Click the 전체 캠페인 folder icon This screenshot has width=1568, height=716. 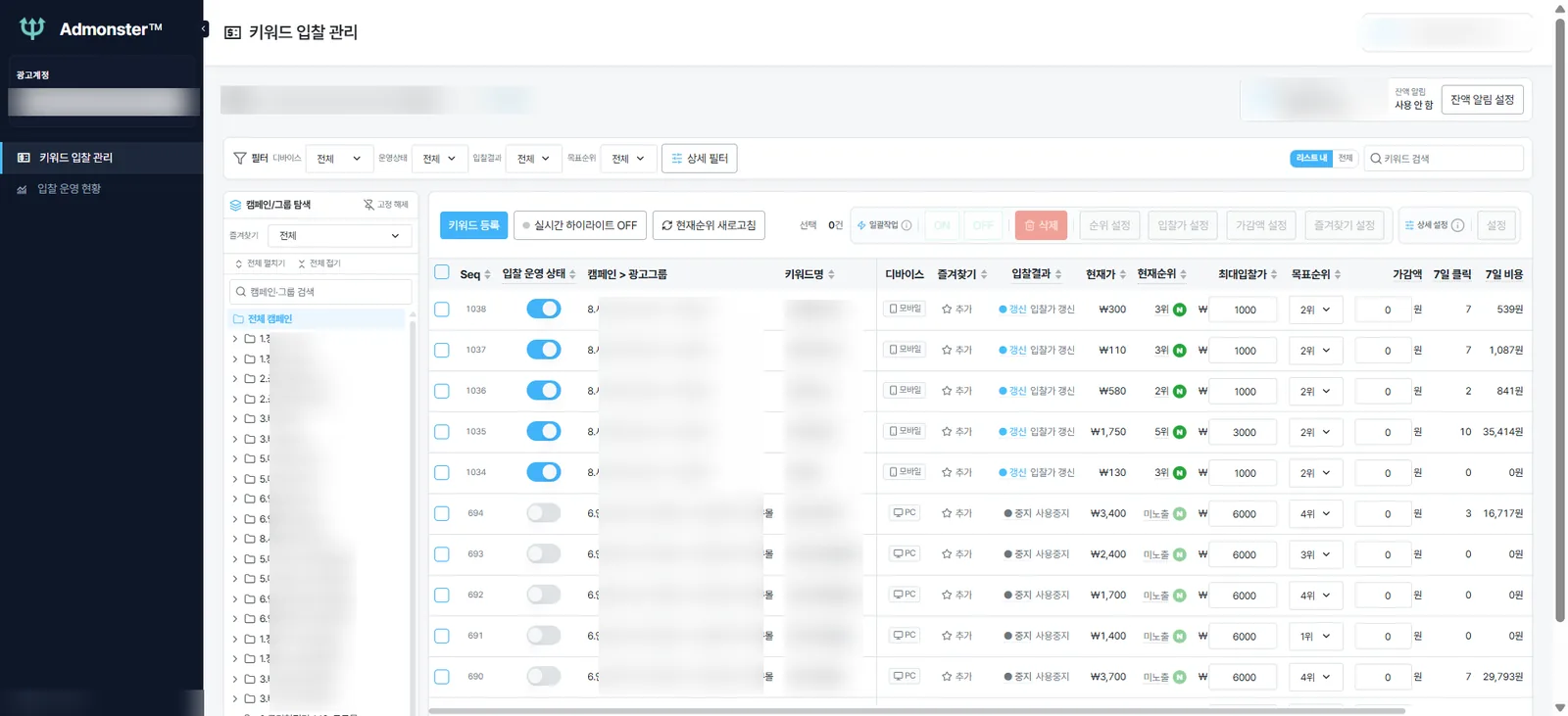[x=238, y=319]
